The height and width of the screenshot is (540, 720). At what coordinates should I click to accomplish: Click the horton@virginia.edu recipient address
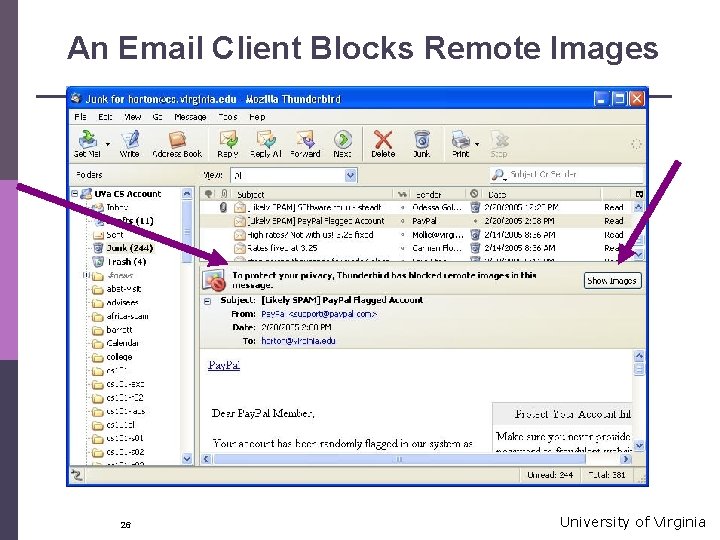coord(298,341)
